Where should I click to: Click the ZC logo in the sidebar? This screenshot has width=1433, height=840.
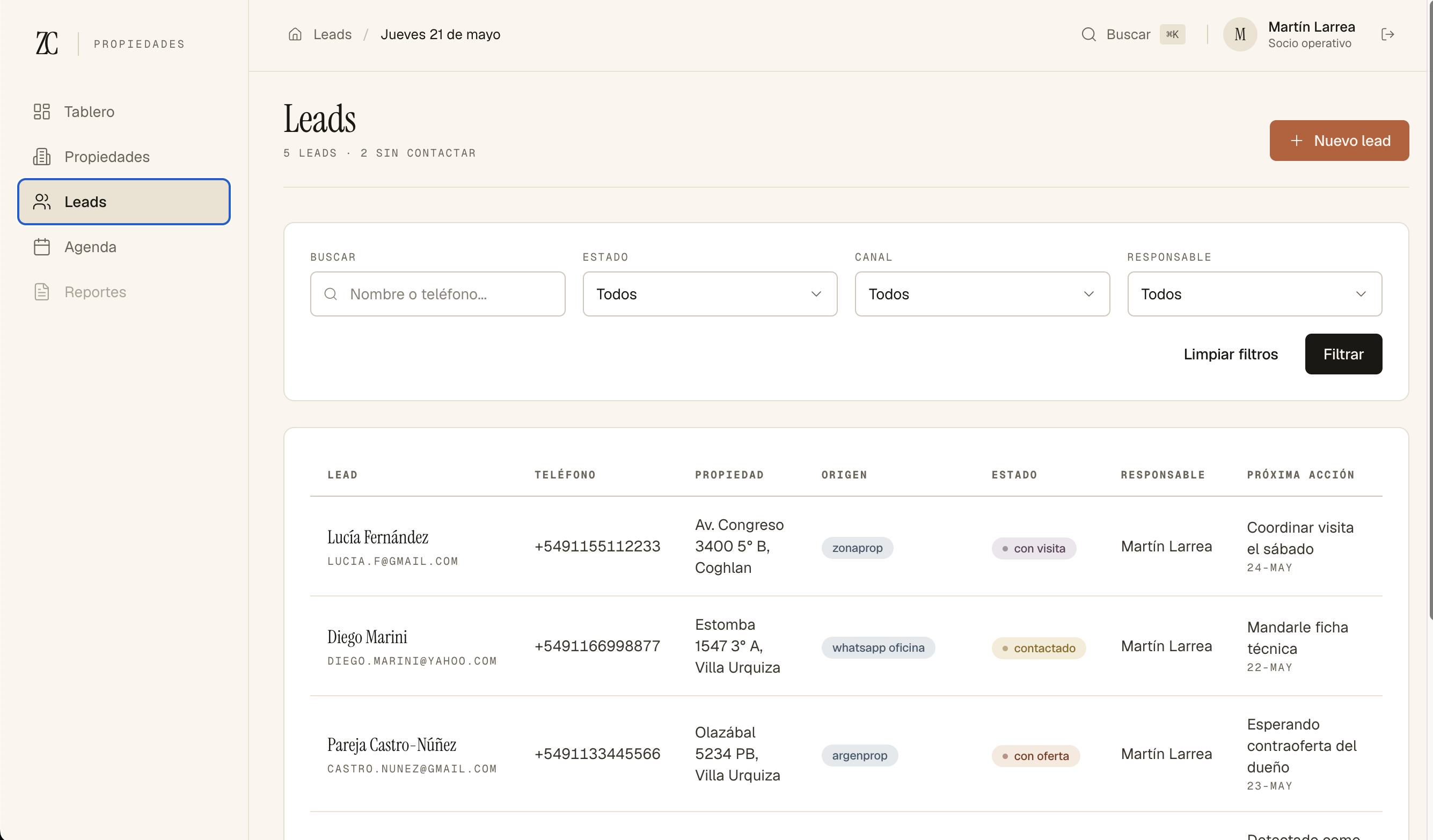click(47, 43)
